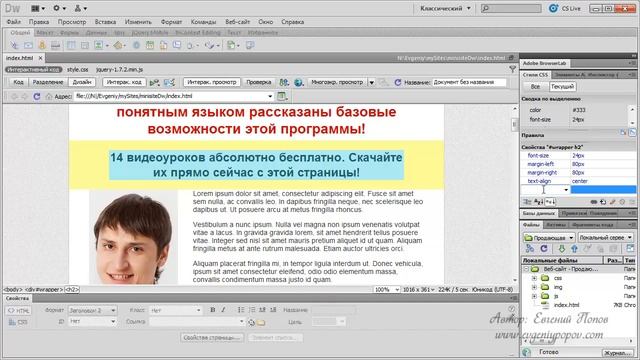
Task: Toggle Интерак. просмотр live view
Action: pos(212,82)
